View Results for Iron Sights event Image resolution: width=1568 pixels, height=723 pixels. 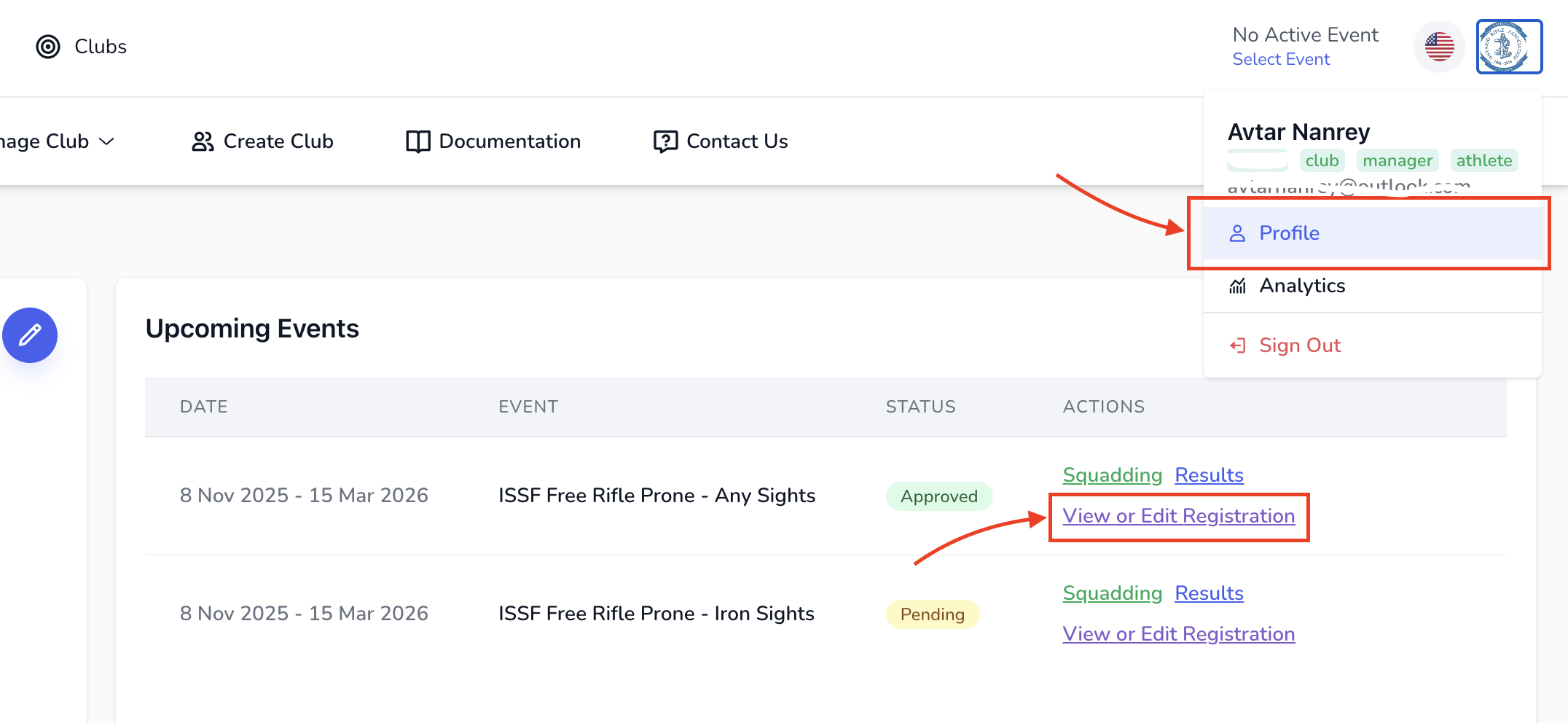click(1209, 593)
